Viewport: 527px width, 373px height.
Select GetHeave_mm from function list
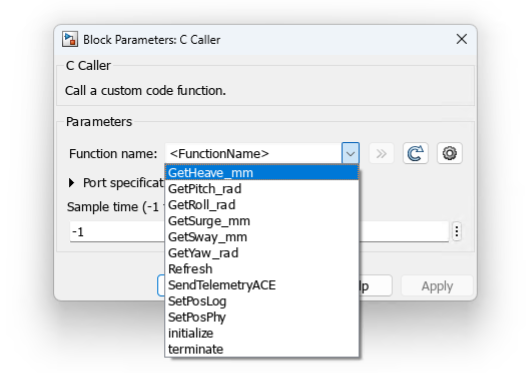point(262,173)
